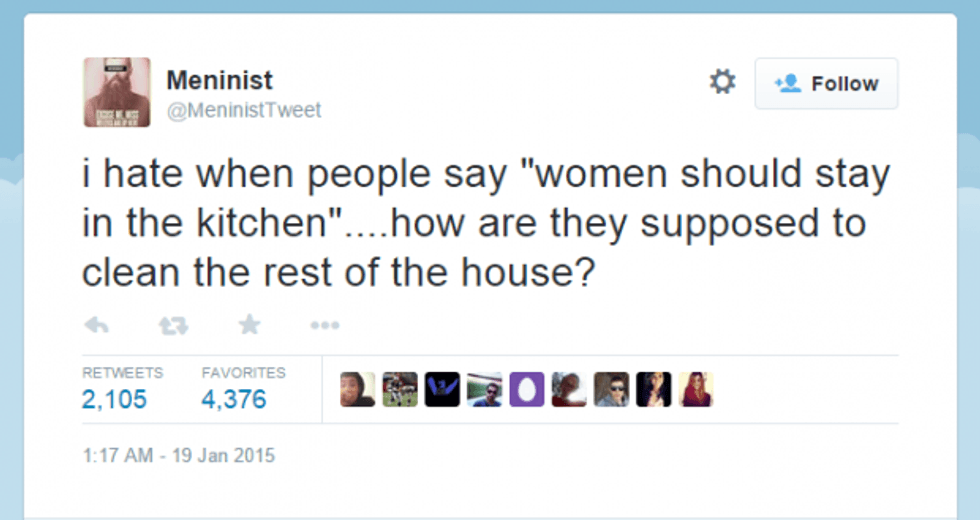The width and height of the screenshot is (980, 520).
Task: Open the seventh avatar, man in gray hoodie
Action: click(x=611, y=390)
